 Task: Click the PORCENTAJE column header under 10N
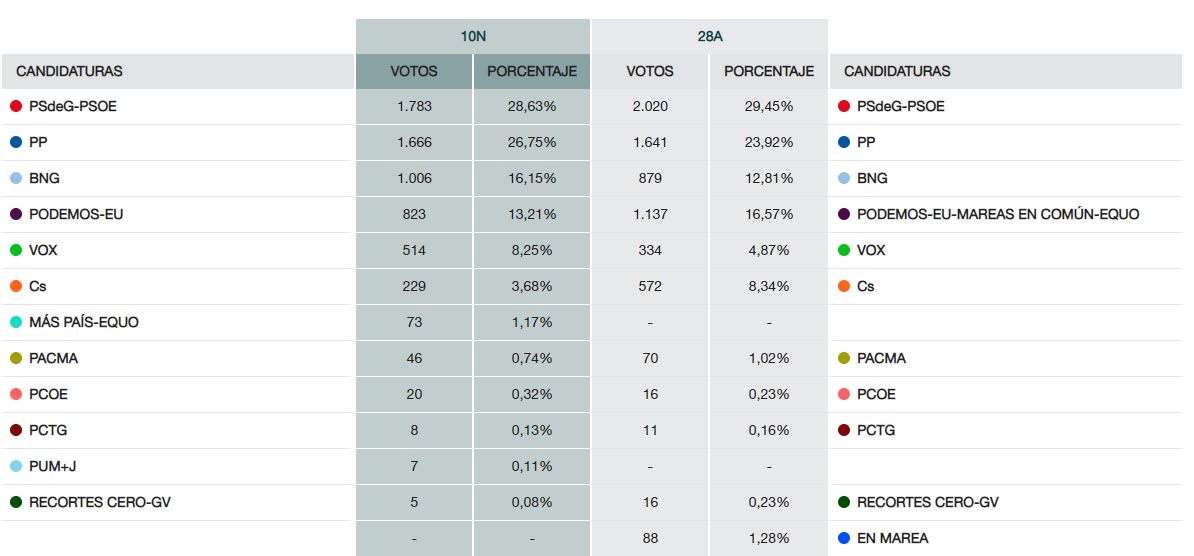[532, 71]
